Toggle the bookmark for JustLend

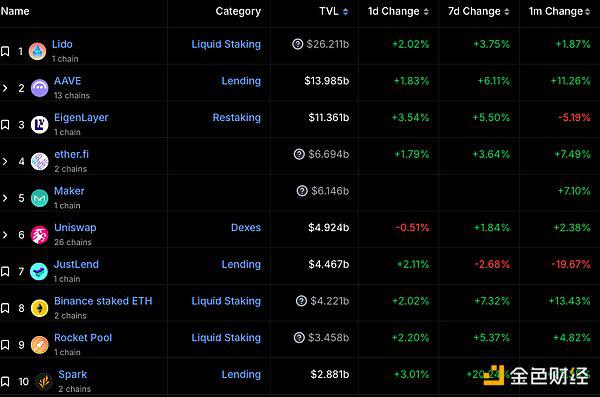(5, 271)
